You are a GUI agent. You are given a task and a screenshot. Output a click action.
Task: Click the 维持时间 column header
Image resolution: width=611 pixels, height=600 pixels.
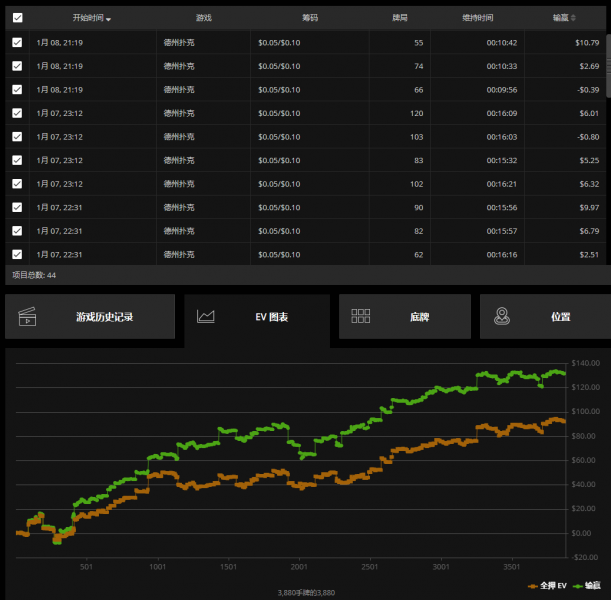point(477,17)
